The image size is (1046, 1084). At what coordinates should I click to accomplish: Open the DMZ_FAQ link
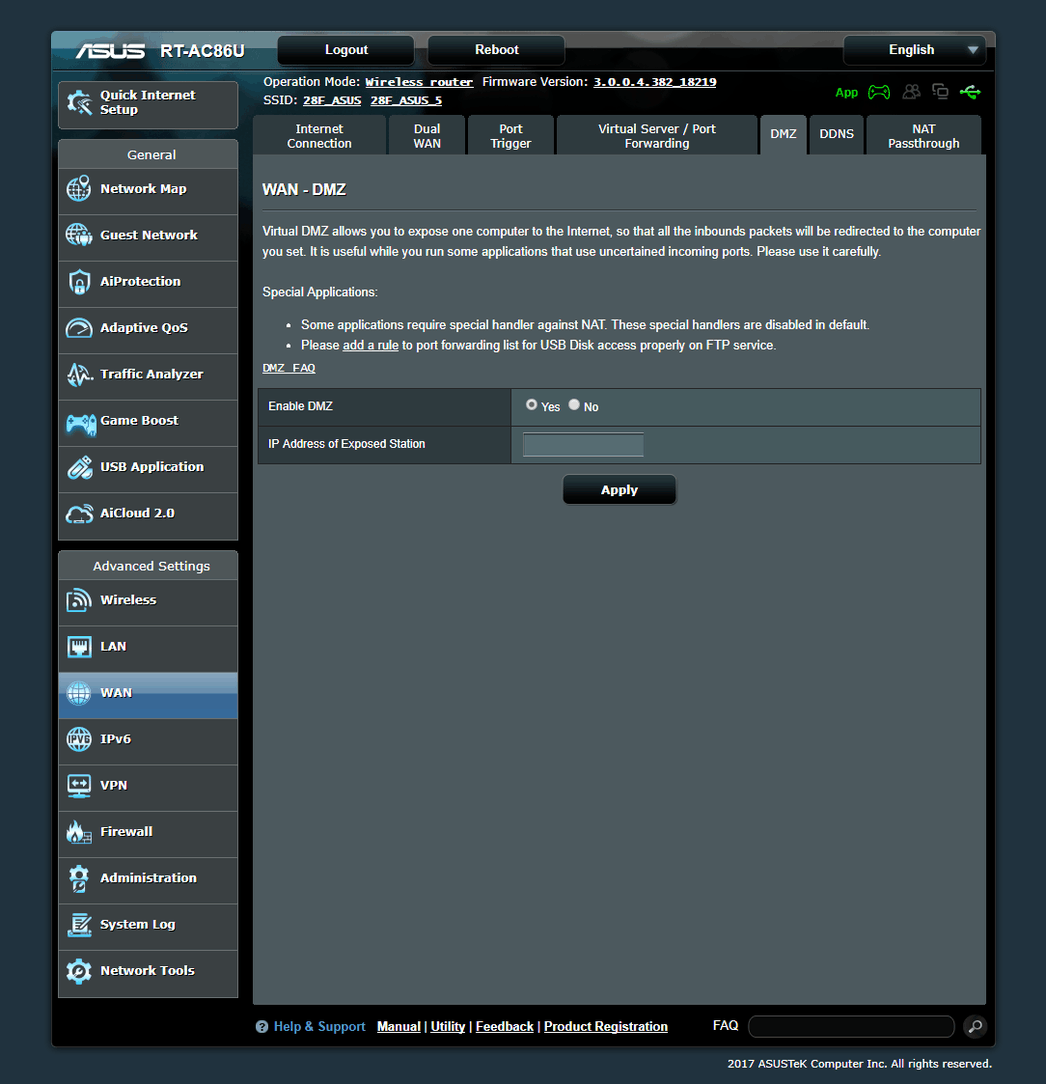[x=289, y=368]
